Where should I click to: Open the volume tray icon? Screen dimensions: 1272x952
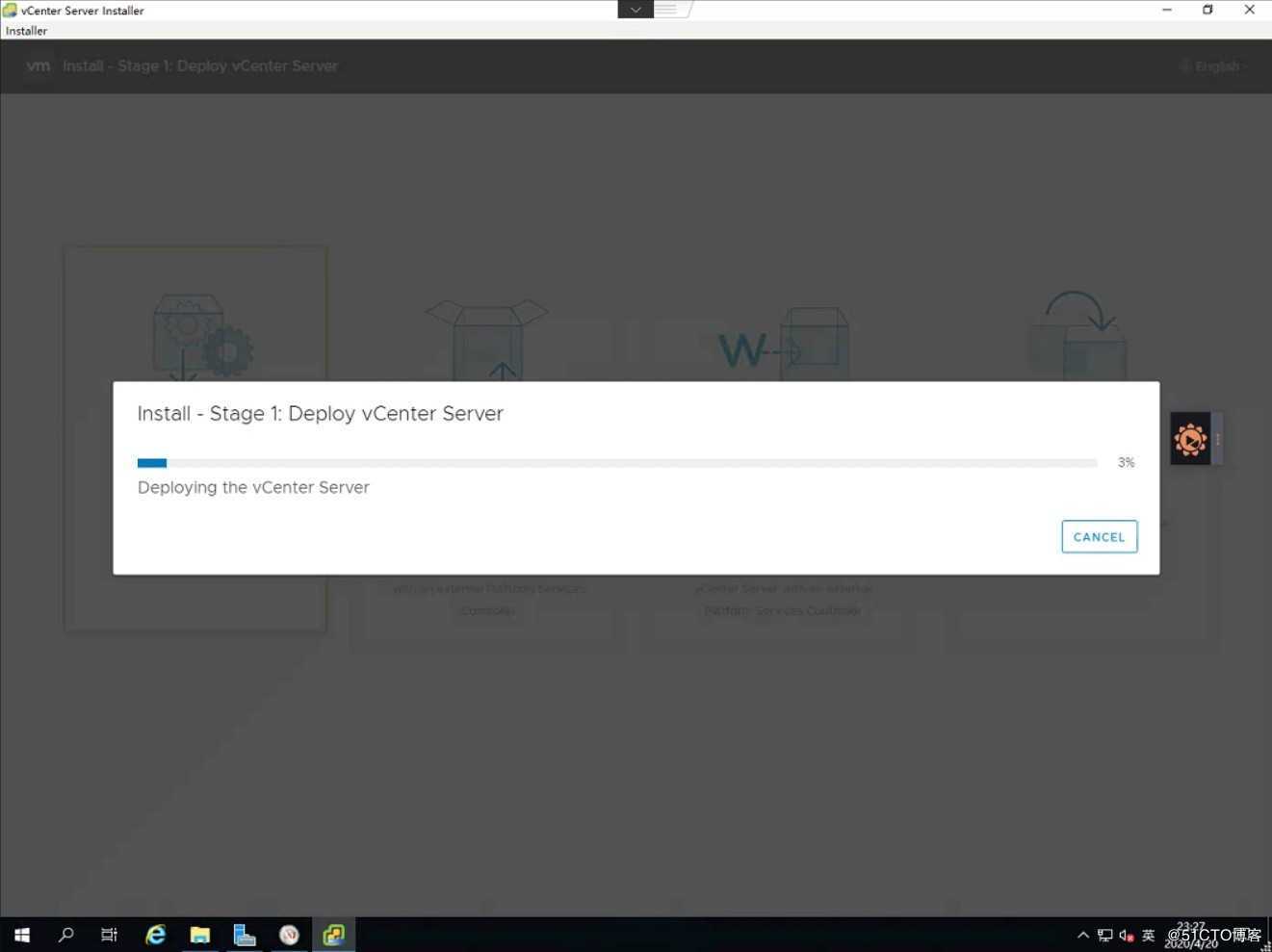click(1126, 935)
